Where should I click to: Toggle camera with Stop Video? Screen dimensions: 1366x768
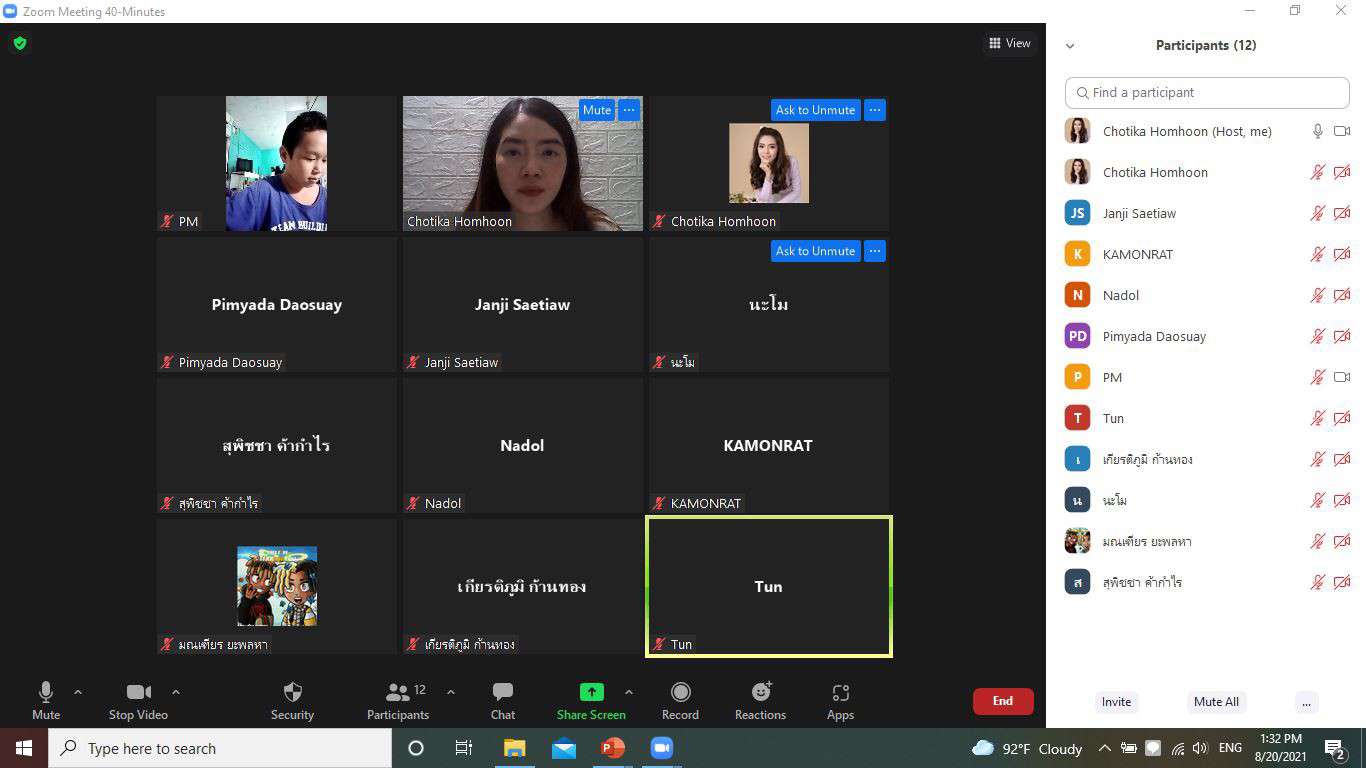click(138, 692)
